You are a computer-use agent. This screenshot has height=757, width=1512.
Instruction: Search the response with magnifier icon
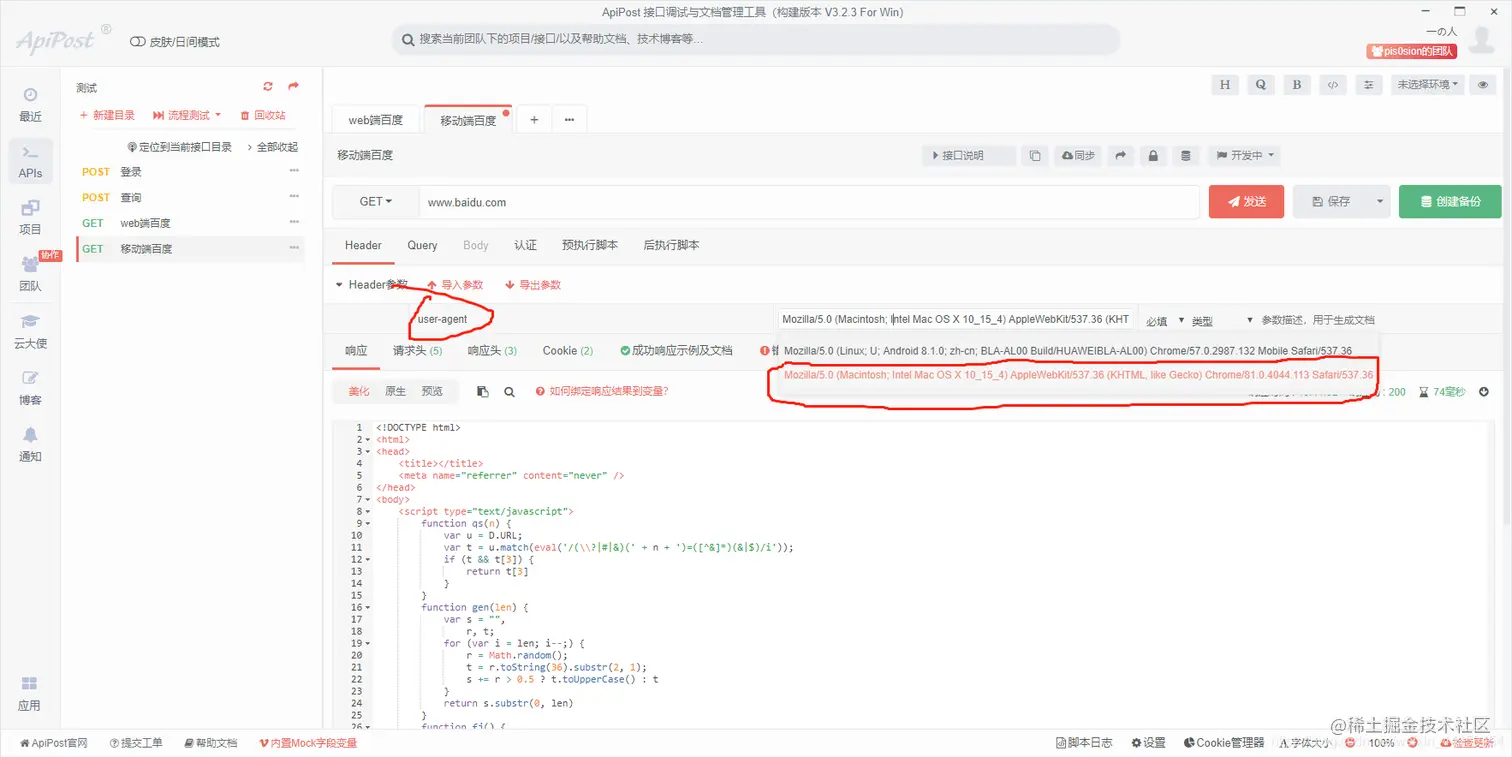coord(509,392)
